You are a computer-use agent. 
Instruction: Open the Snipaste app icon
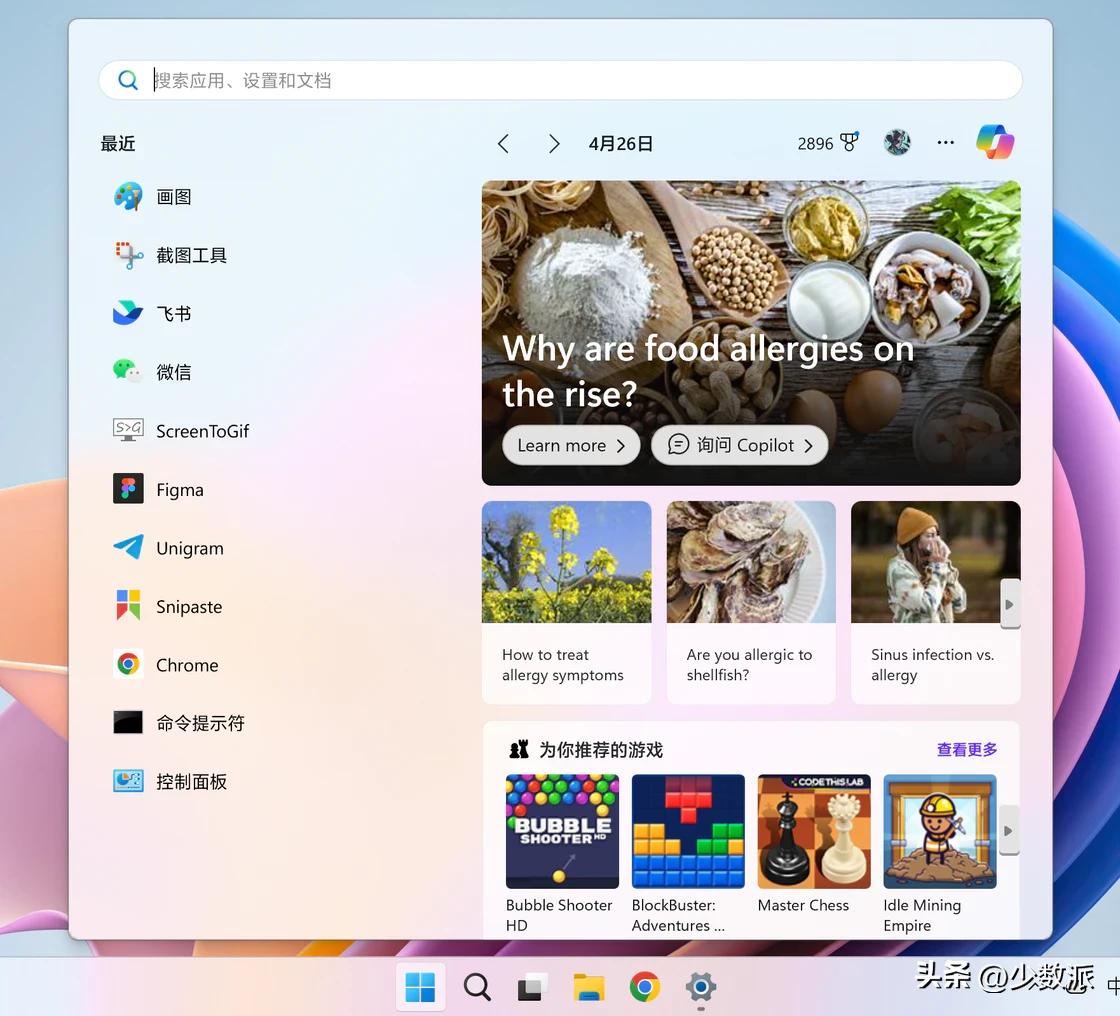(128, 606)
